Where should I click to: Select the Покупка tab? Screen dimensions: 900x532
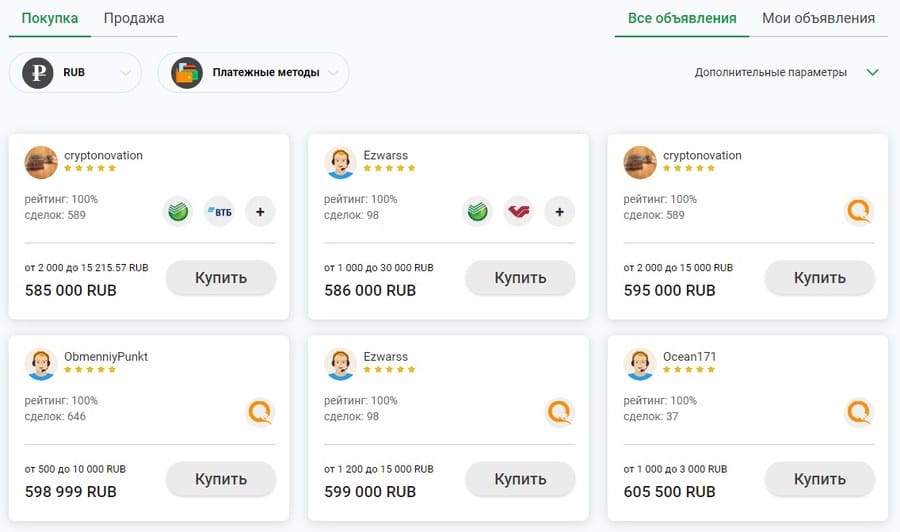tap(49, 18)
